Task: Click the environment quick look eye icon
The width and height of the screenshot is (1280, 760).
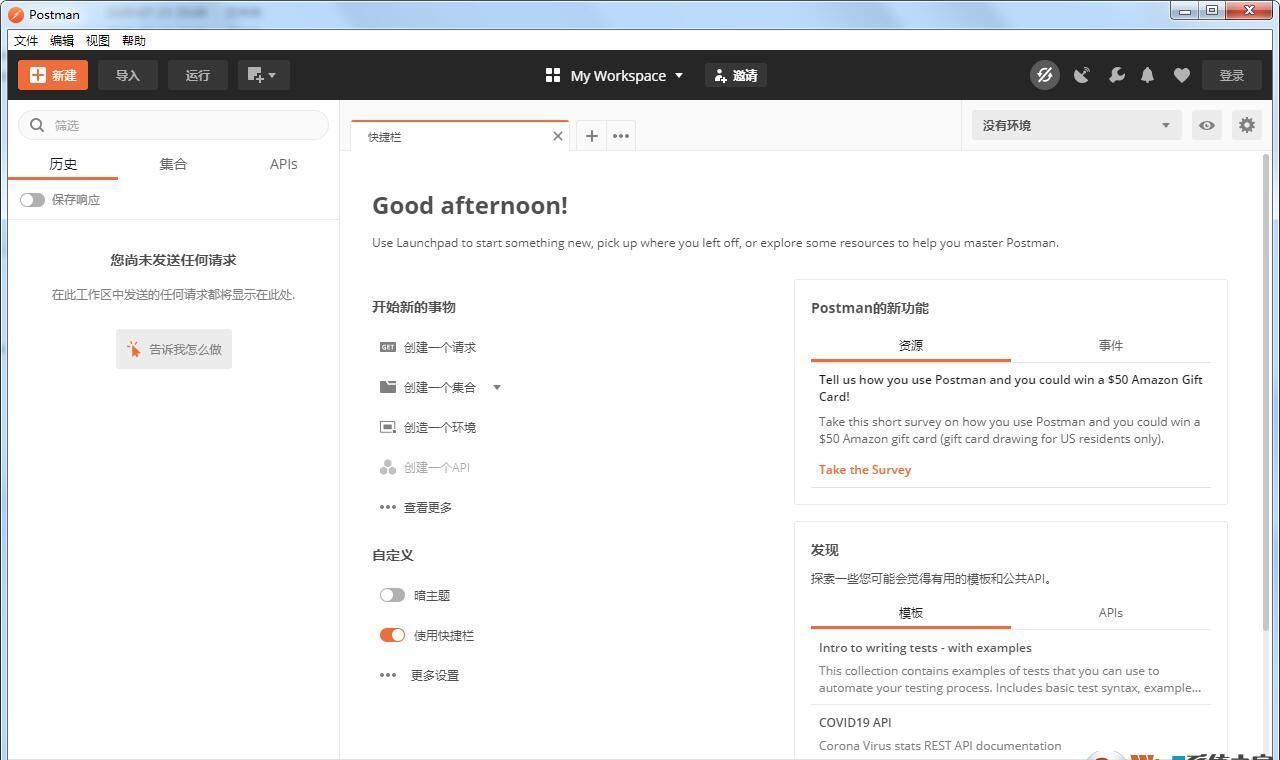Action: click(1207, 125)
